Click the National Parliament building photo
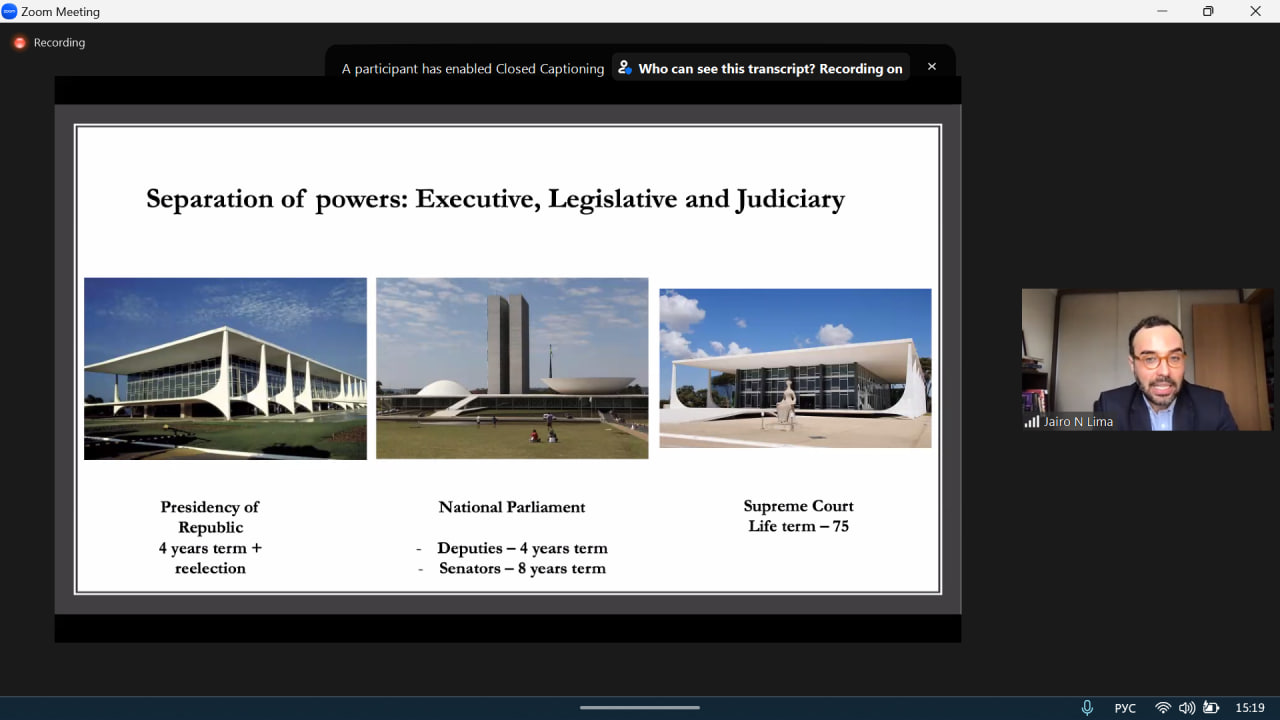This screenshot has width=1280, height=720. (x=512, y=368)
